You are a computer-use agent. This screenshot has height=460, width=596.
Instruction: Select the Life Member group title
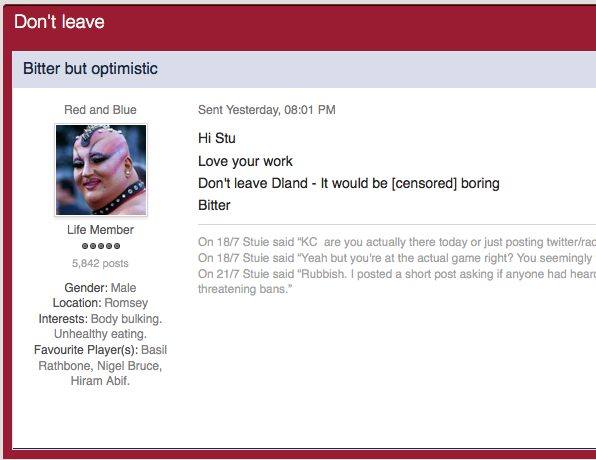100,230
